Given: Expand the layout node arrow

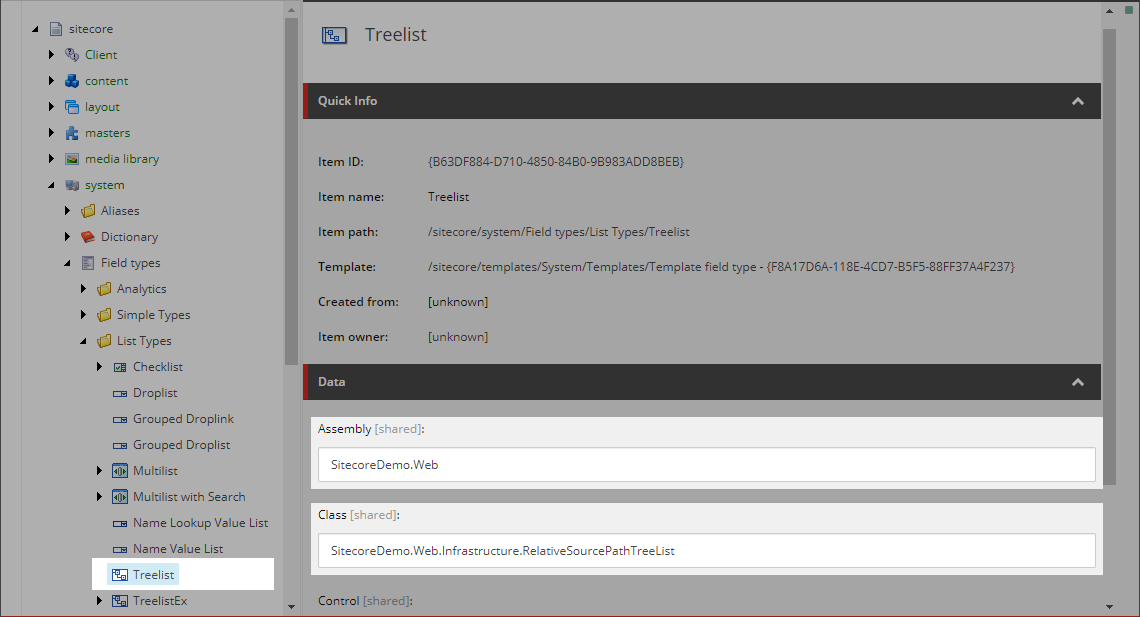Looking at the screenshot, I should tap(51, 107).
